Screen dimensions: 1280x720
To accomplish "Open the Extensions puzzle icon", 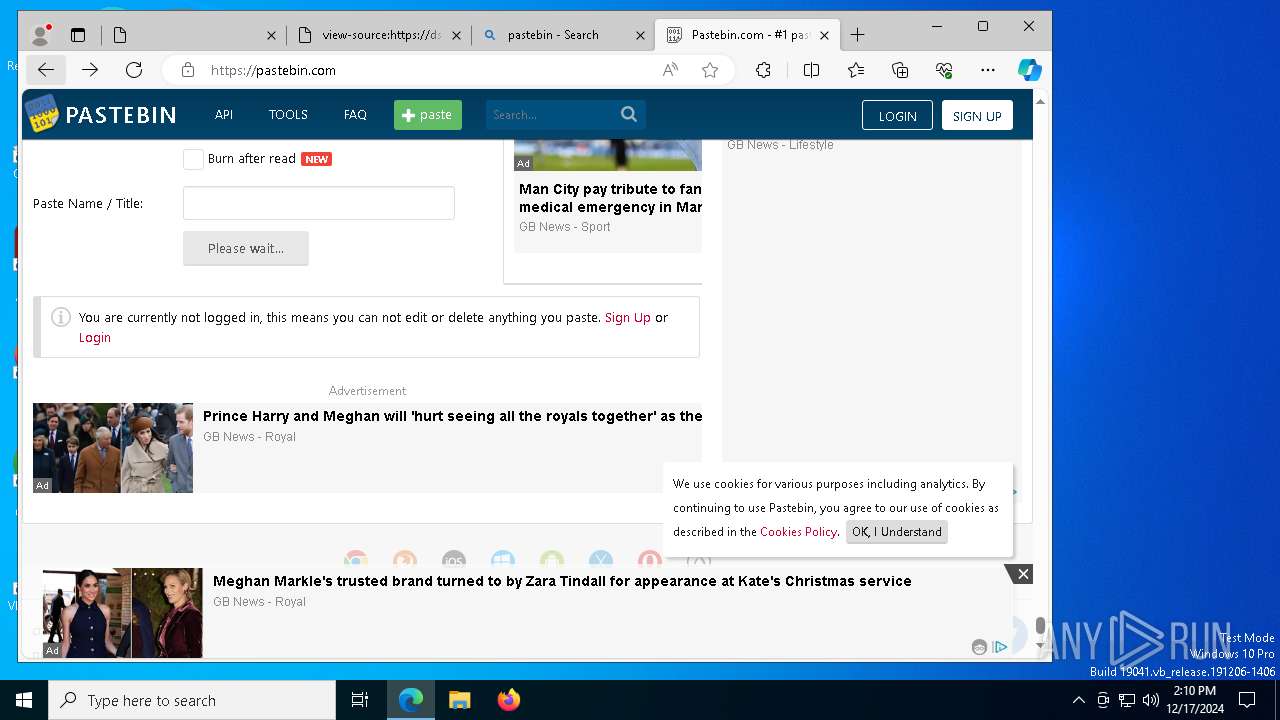I will coord(763,70).
